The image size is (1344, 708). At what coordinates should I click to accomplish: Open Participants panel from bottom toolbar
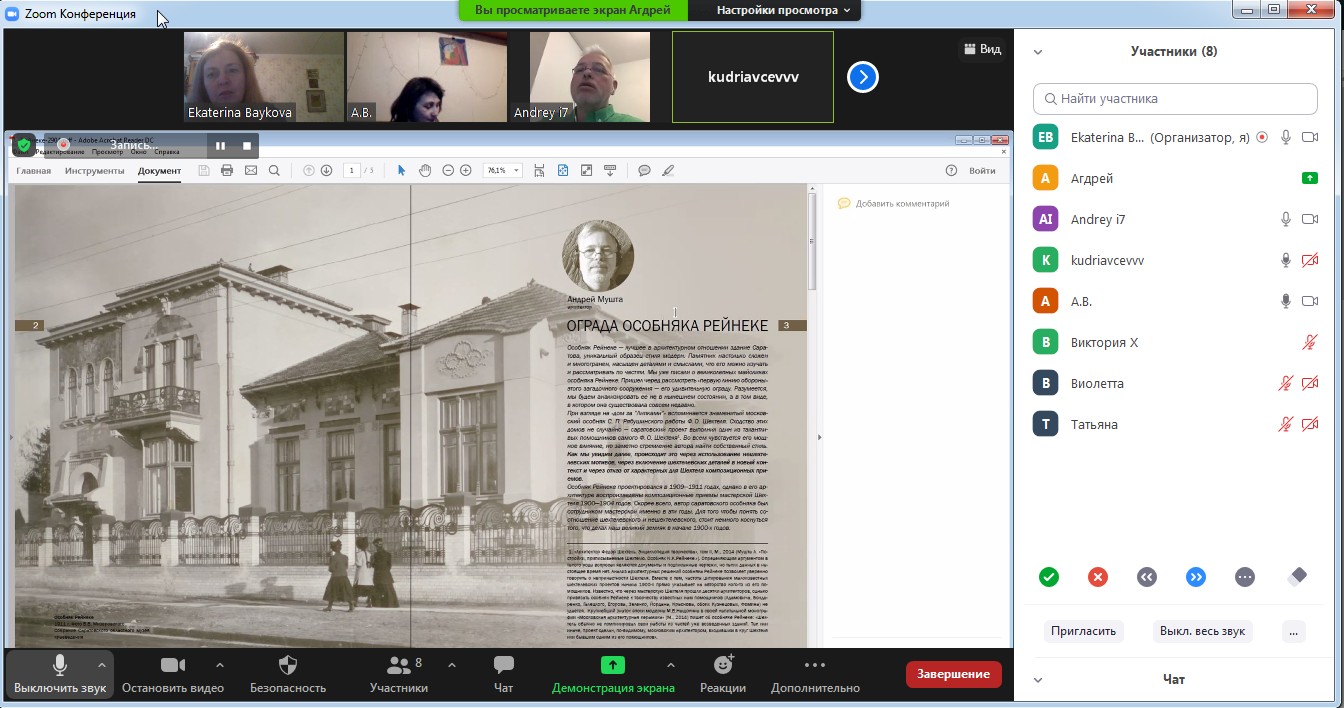pyautogui.click(x=398, y=666)
